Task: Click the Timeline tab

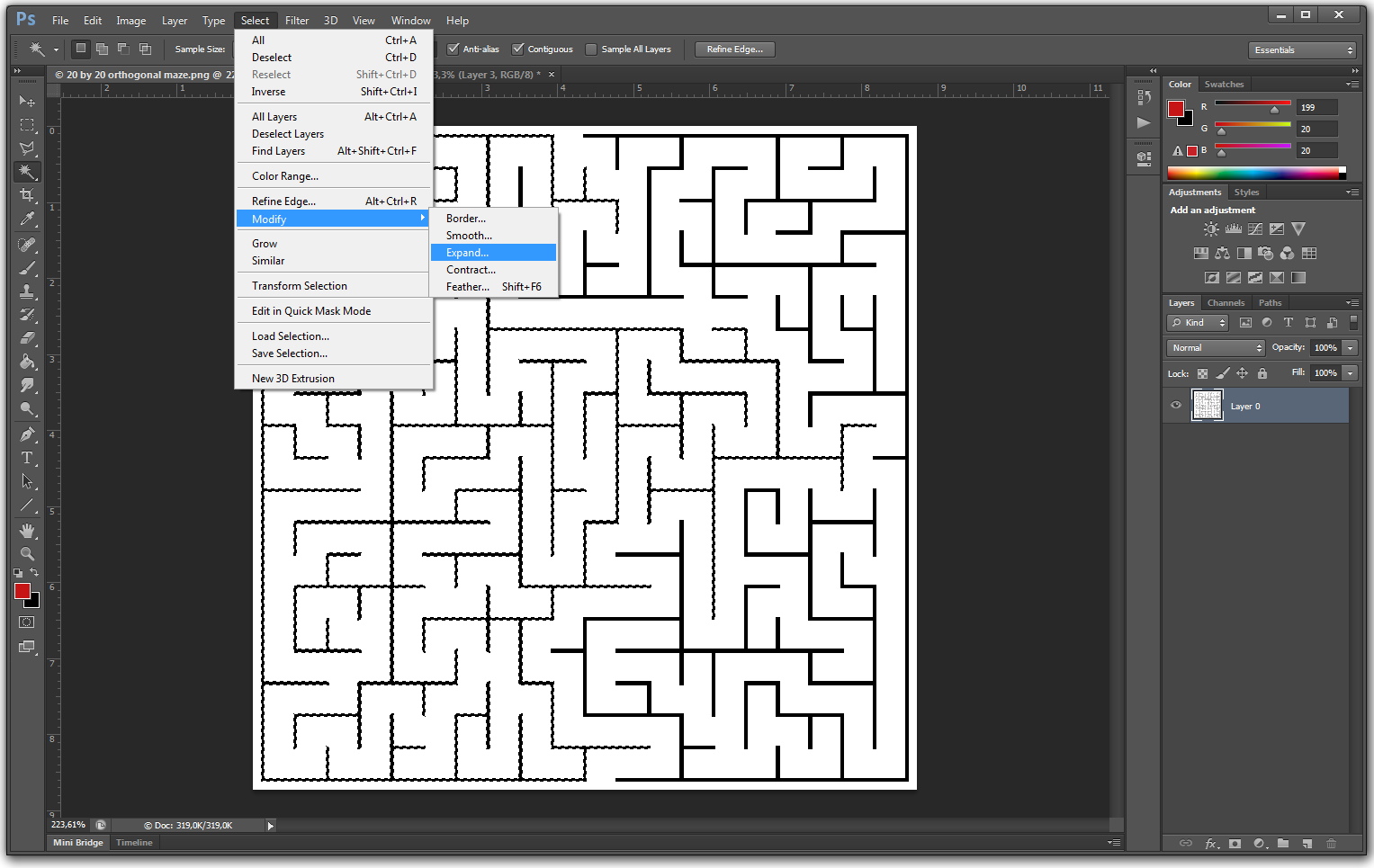Action: 134,843
